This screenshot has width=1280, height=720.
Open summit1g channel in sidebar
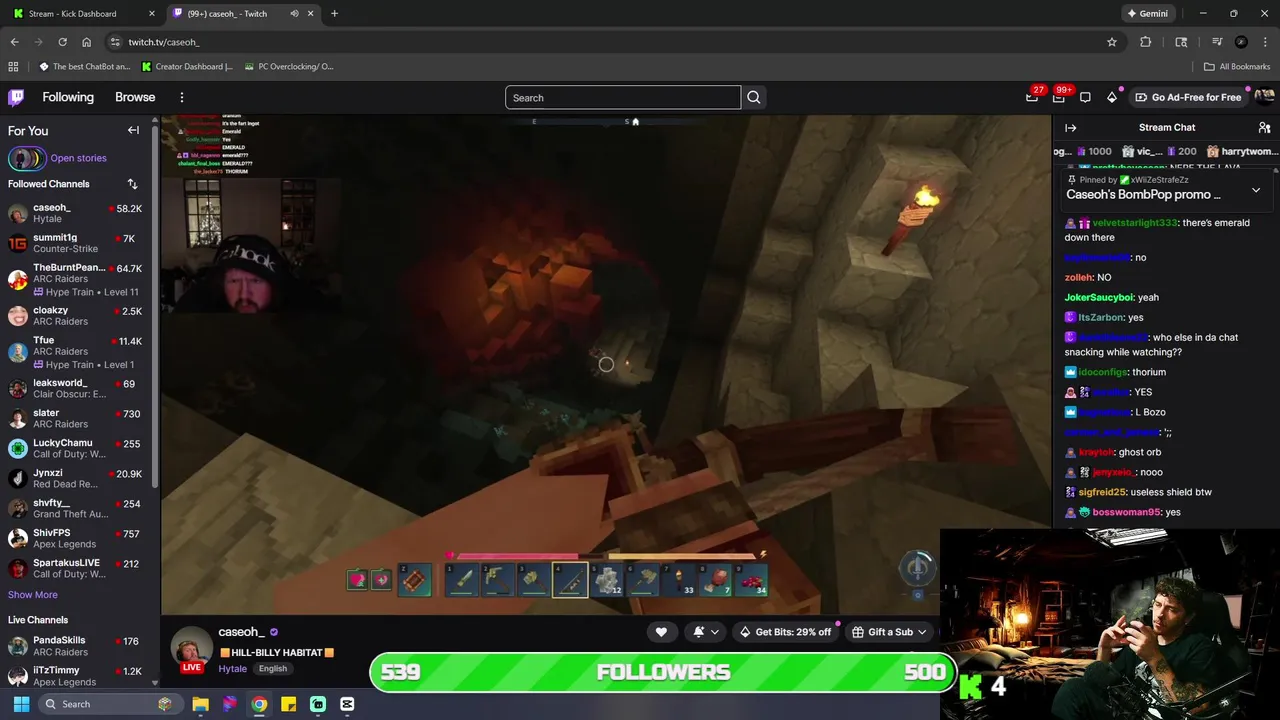tap(76, 243)
